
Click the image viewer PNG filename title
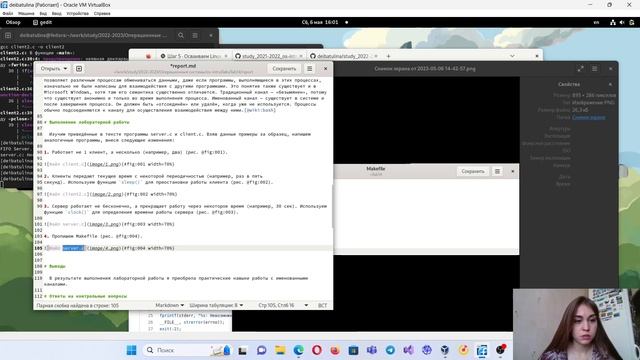(425, 69)
